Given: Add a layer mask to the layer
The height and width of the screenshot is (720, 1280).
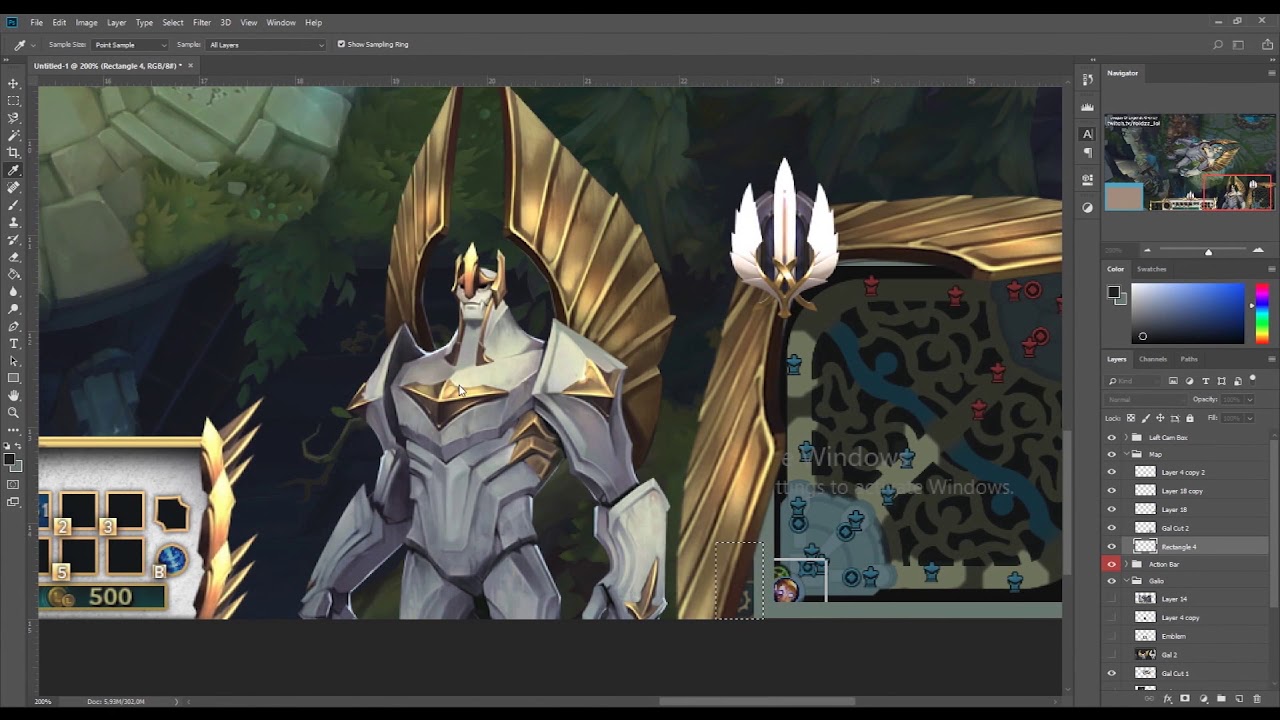Looking at the screenshot, I should tap(1185, 699).
